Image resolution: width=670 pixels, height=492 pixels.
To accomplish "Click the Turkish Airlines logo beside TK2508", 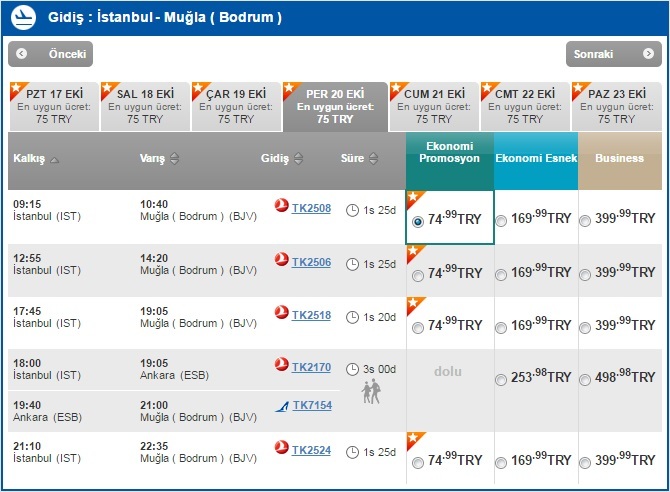I will pos(281,207).
